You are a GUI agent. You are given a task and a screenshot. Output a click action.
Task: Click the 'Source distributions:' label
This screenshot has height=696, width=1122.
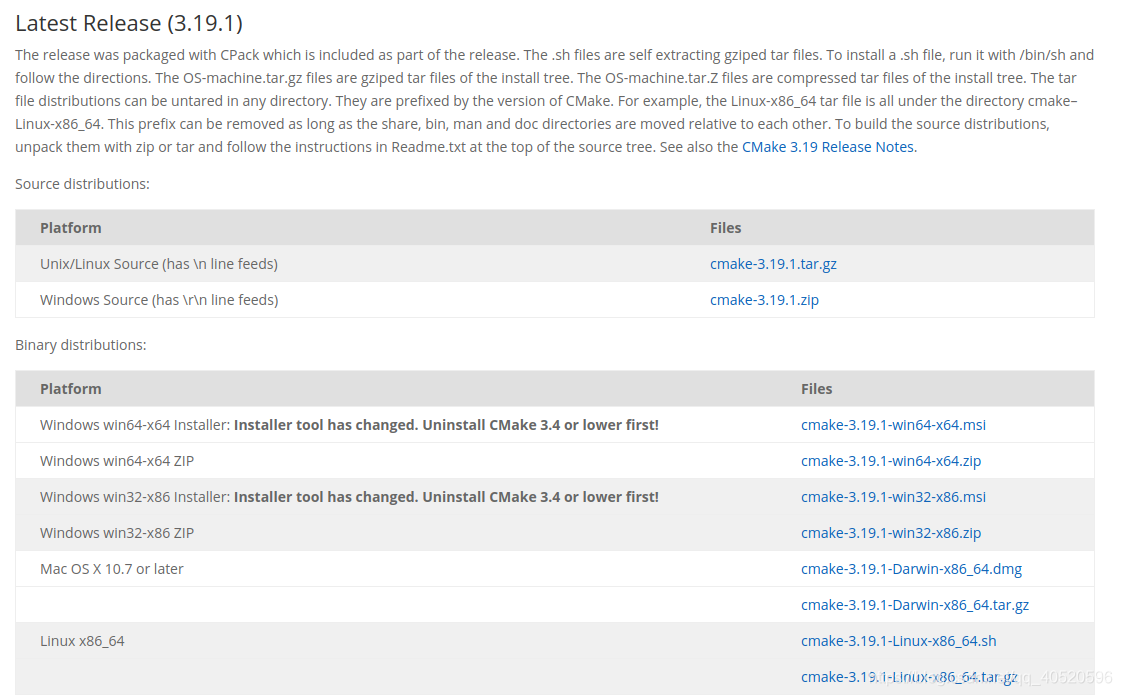tap(82, 184)
